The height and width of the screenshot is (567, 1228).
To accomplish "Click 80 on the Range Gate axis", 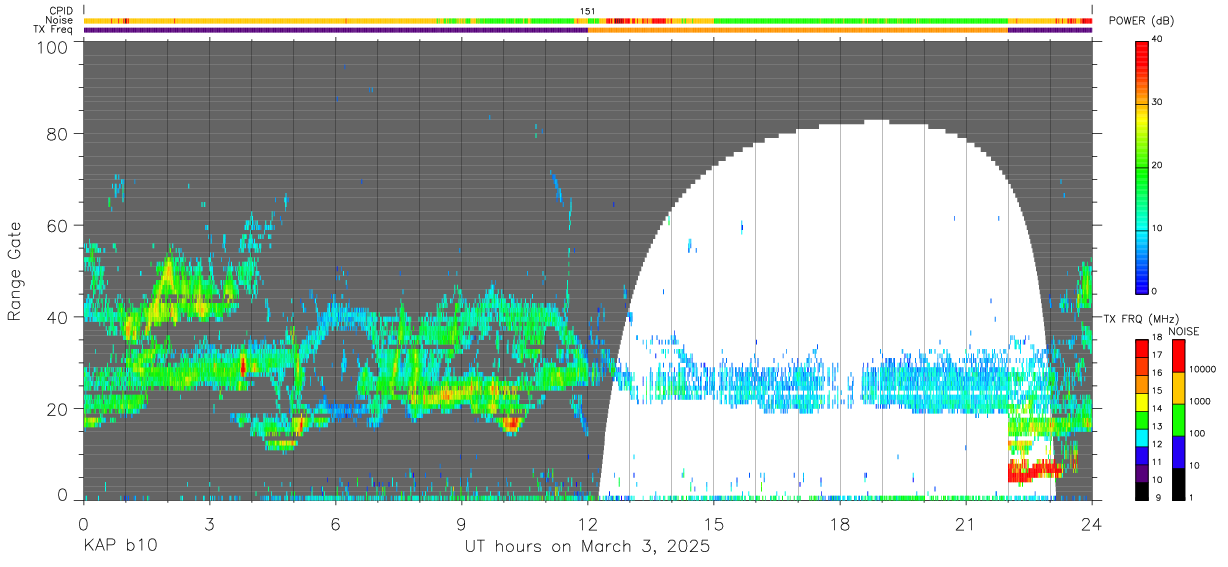I will (58, 133).
